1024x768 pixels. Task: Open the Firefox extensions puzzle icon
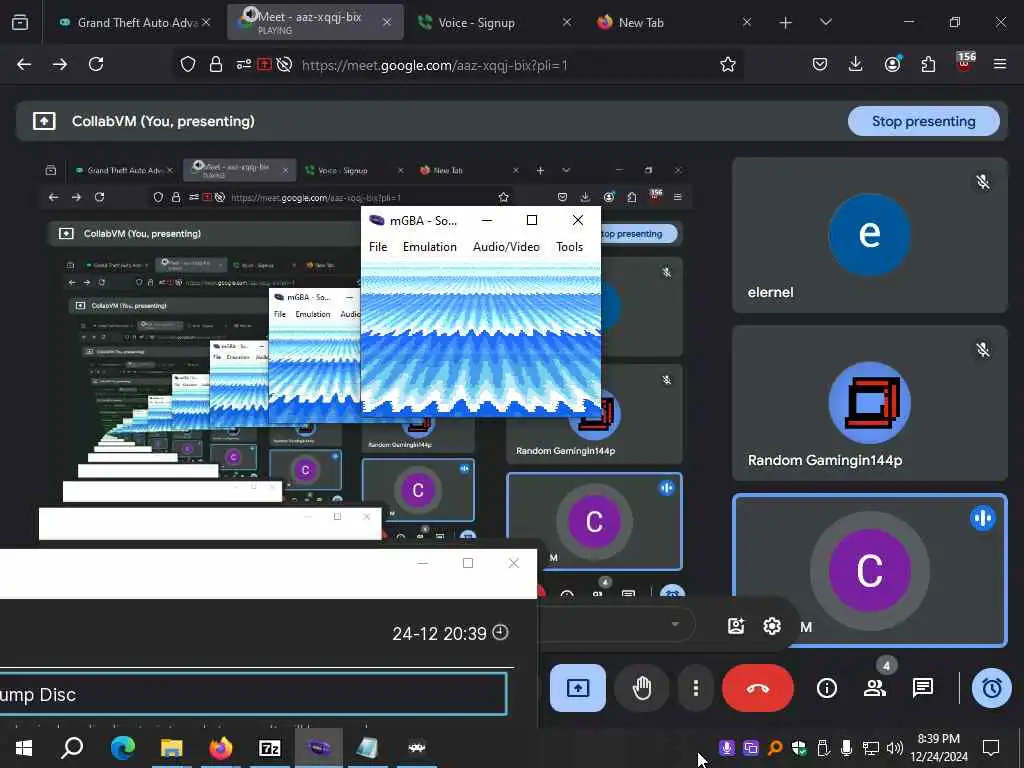928,64
